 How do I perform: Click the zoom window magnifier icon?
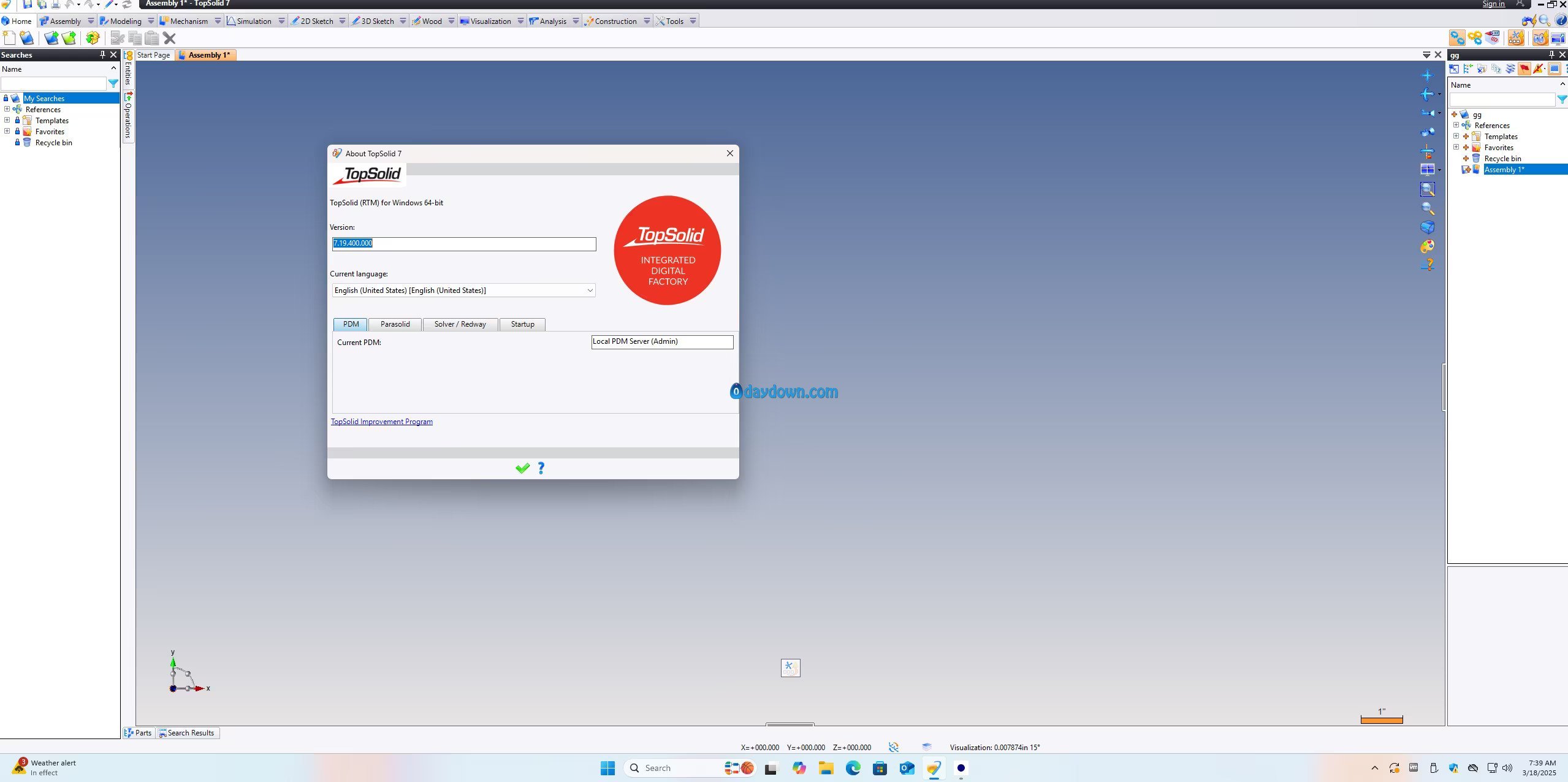(x=1428, y=189)
